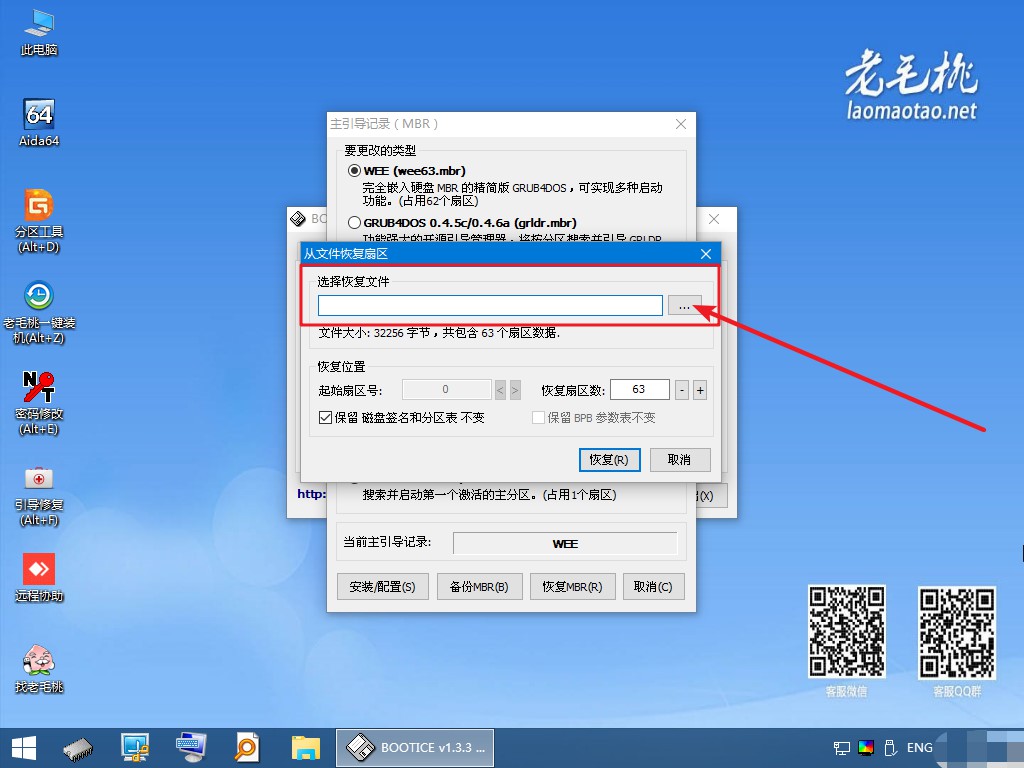Screen dimensions: 1024x768
Task: Select GRUB4DOS 0.4.5c/0.4.6a radio option
Action: click(355, 223)
